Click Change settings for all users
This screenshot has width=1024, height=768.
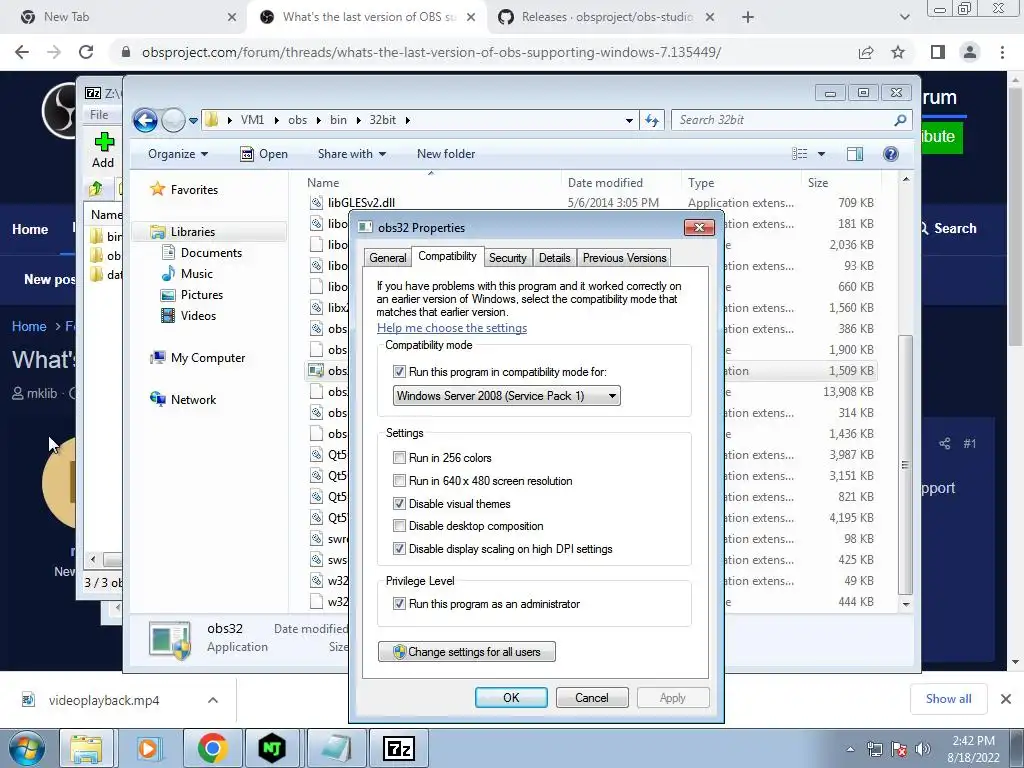467,652
